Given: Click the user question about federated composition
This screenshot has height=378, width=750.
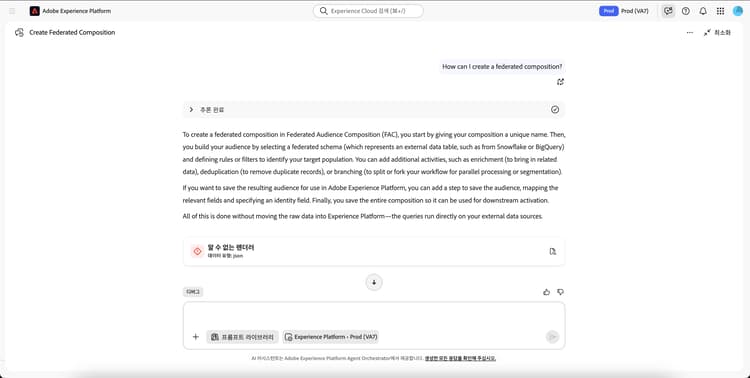Looking at the screenshot, I should (502, 67).
